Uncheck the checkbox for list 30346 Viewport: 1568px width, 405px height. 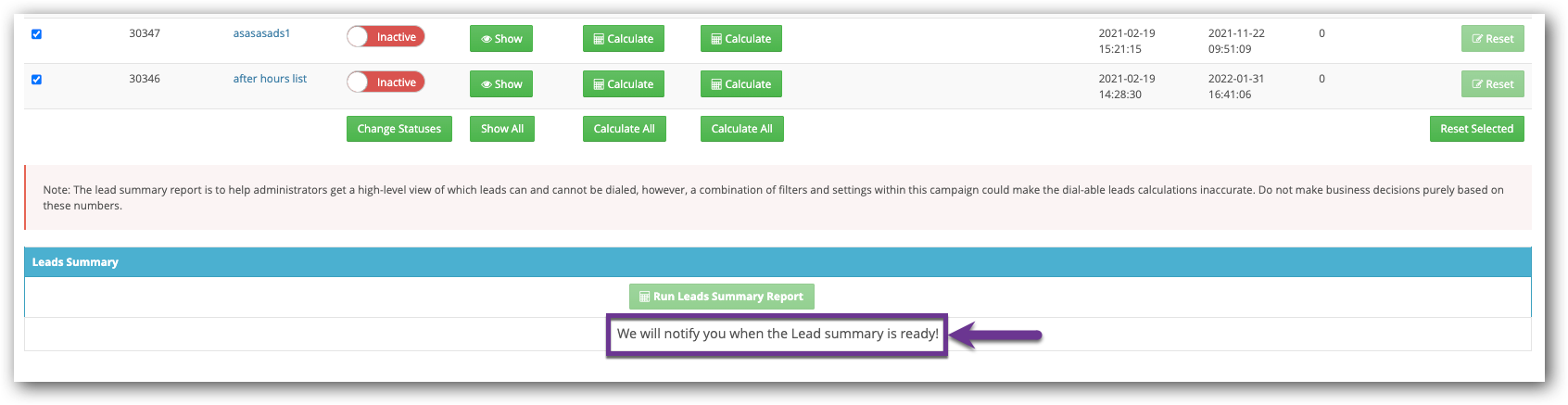36,80
